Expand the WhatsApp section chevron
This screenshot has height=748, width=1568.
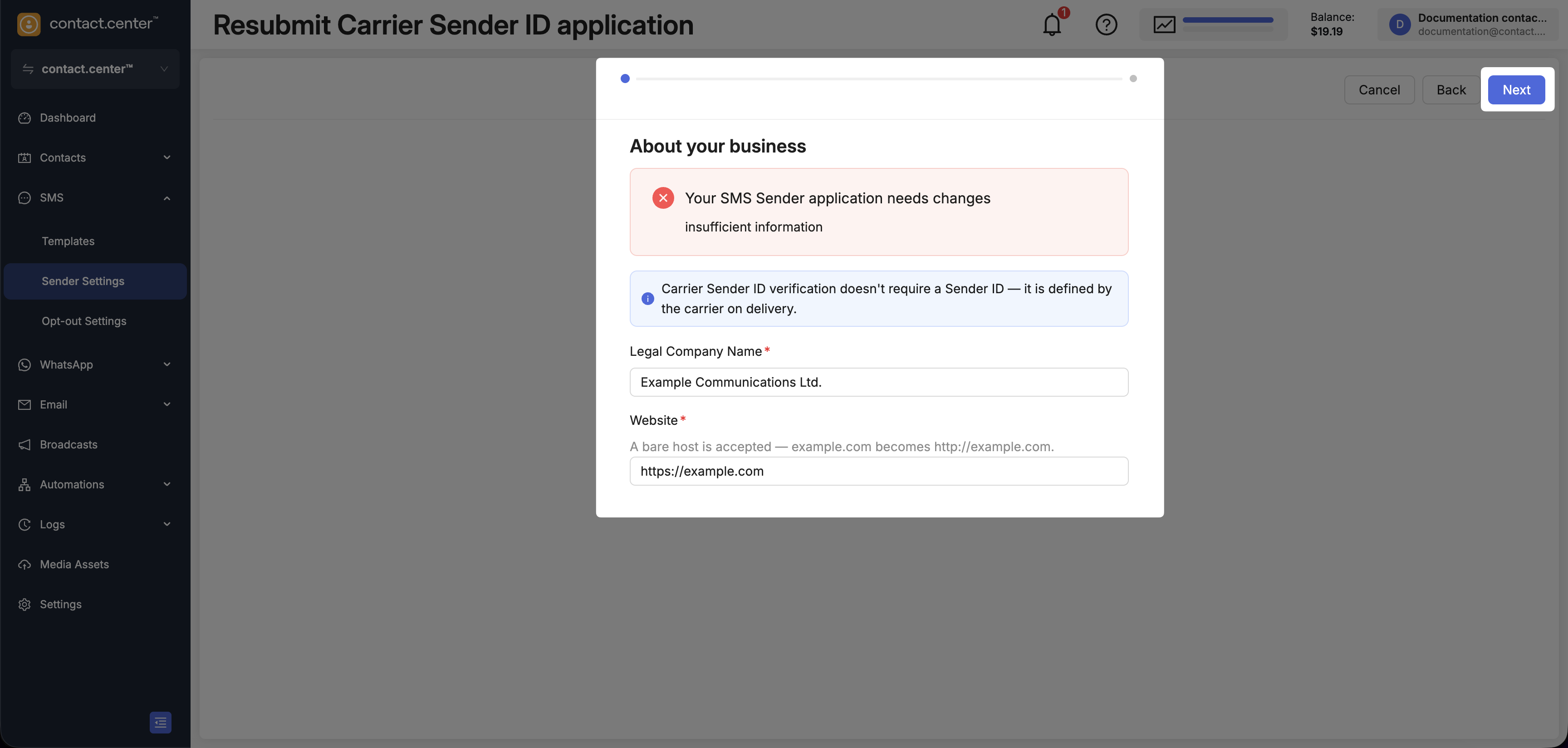pos(167,364)
